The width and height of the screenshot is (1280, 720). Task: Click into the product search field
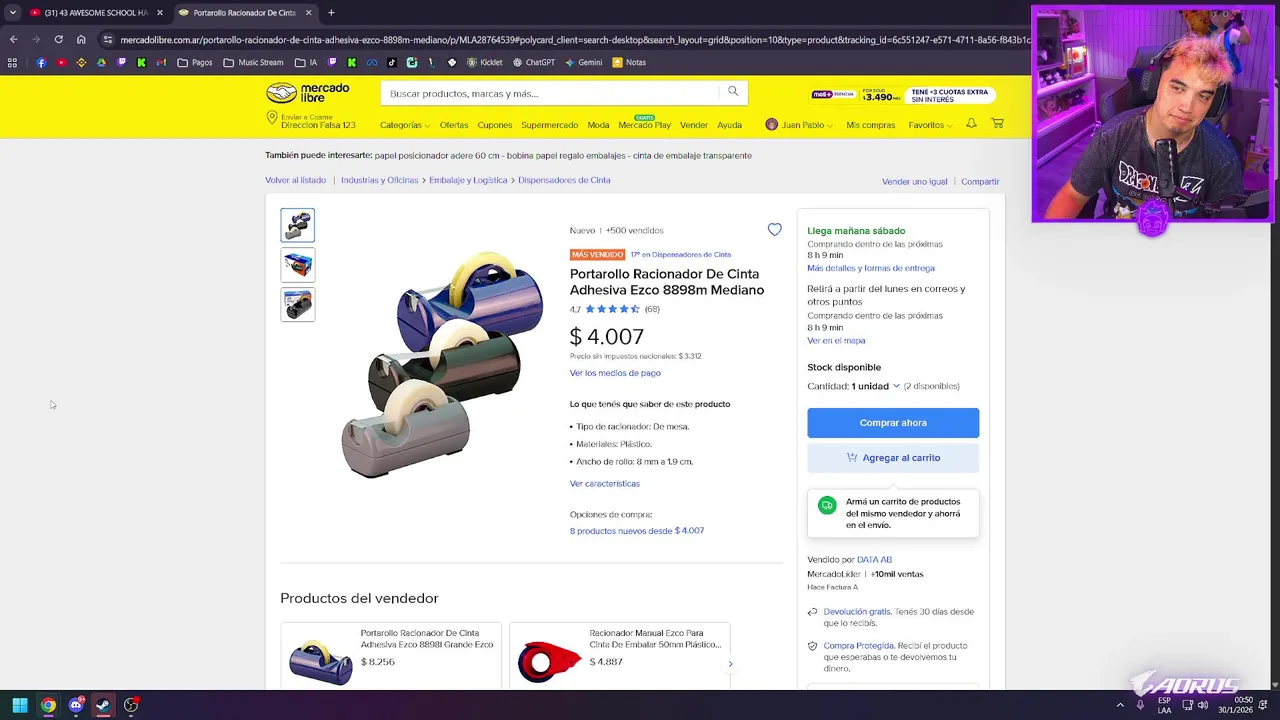point(550,93)
